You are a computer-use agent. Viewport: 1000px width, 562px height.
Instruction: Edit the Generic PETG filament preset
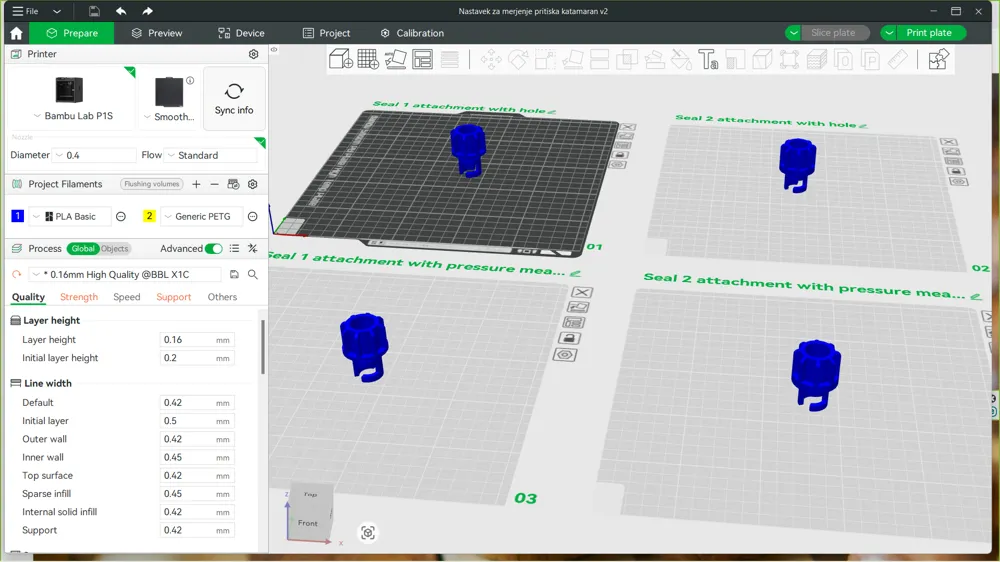pyautogui.click(x=253, y=217)
